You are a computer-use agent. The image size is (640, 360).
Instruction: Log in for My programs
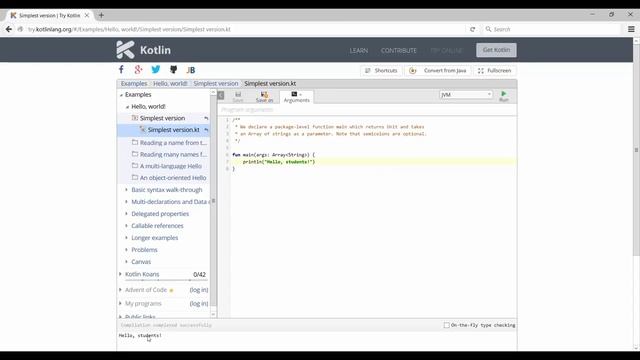pyautogui.click(x=199, y=304)
